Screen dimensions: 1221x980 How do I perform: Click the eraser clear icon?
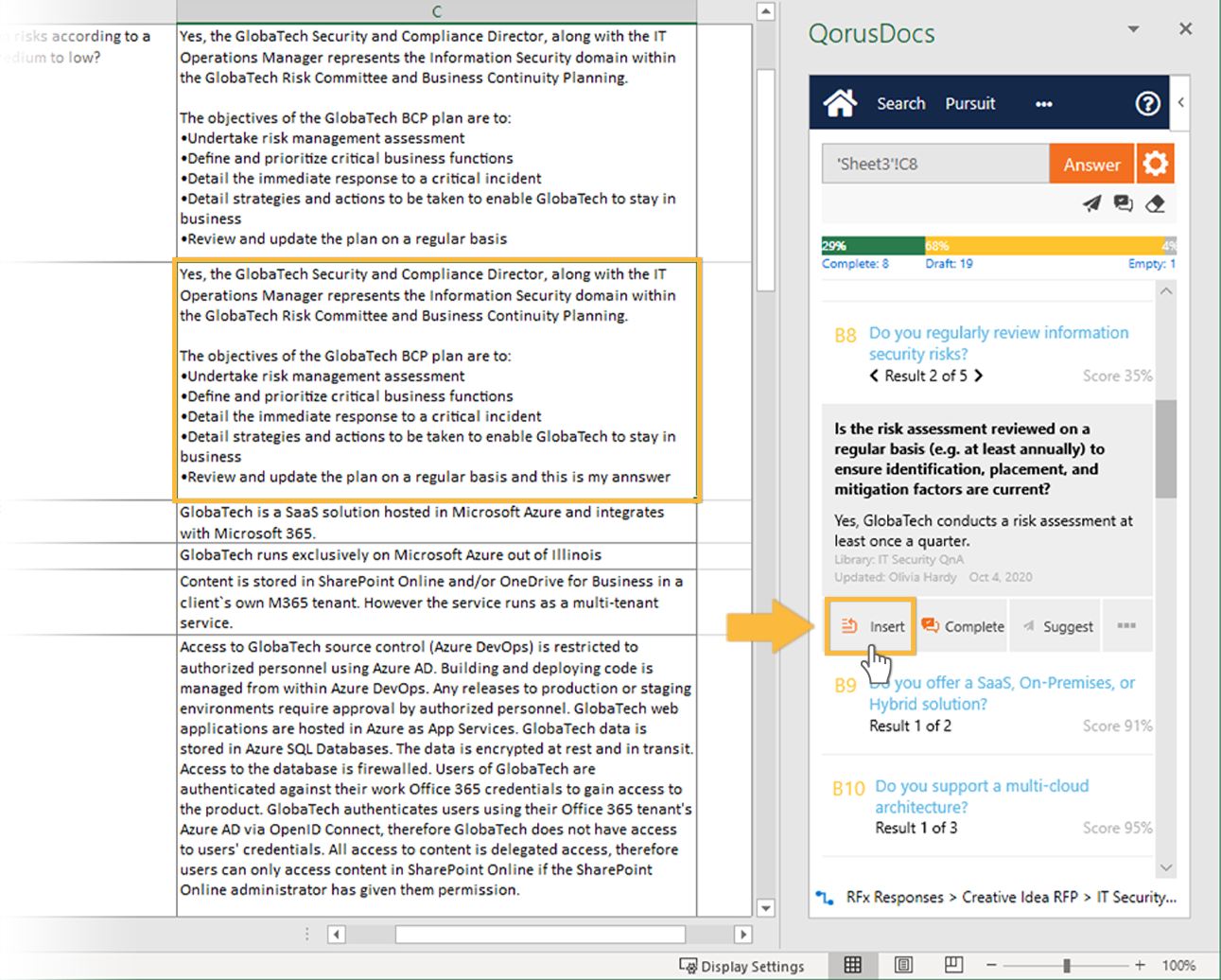(1155, 203)
